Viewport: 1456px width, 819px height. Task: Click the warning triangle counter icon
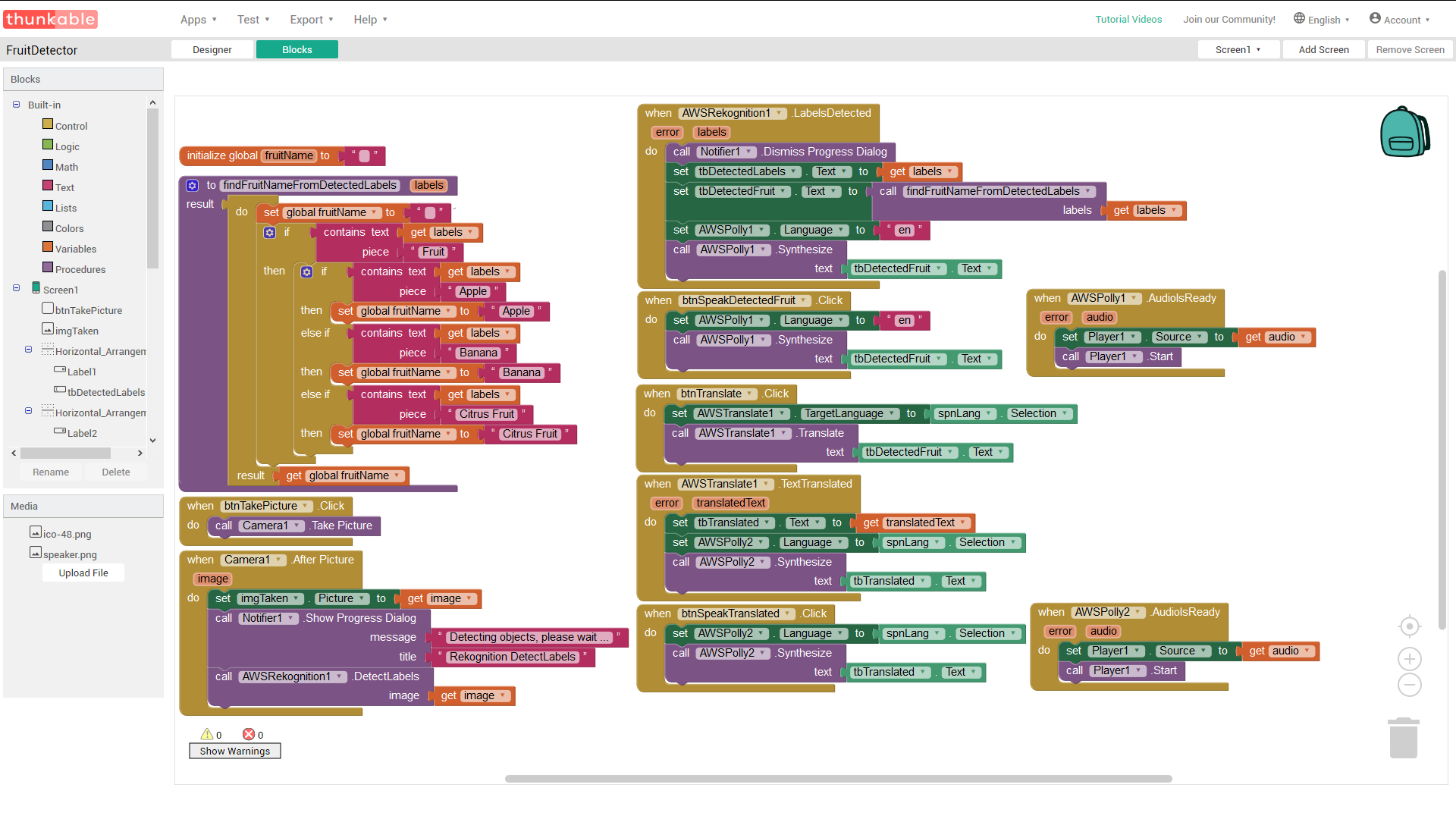(x=206, y=734)
